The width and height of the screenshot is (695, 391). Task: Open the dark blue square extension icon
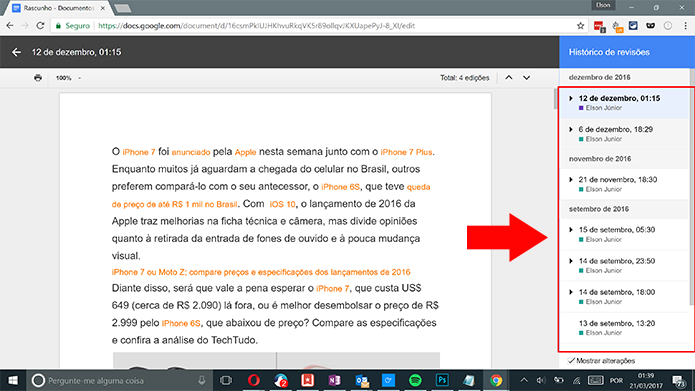point(633,26)
